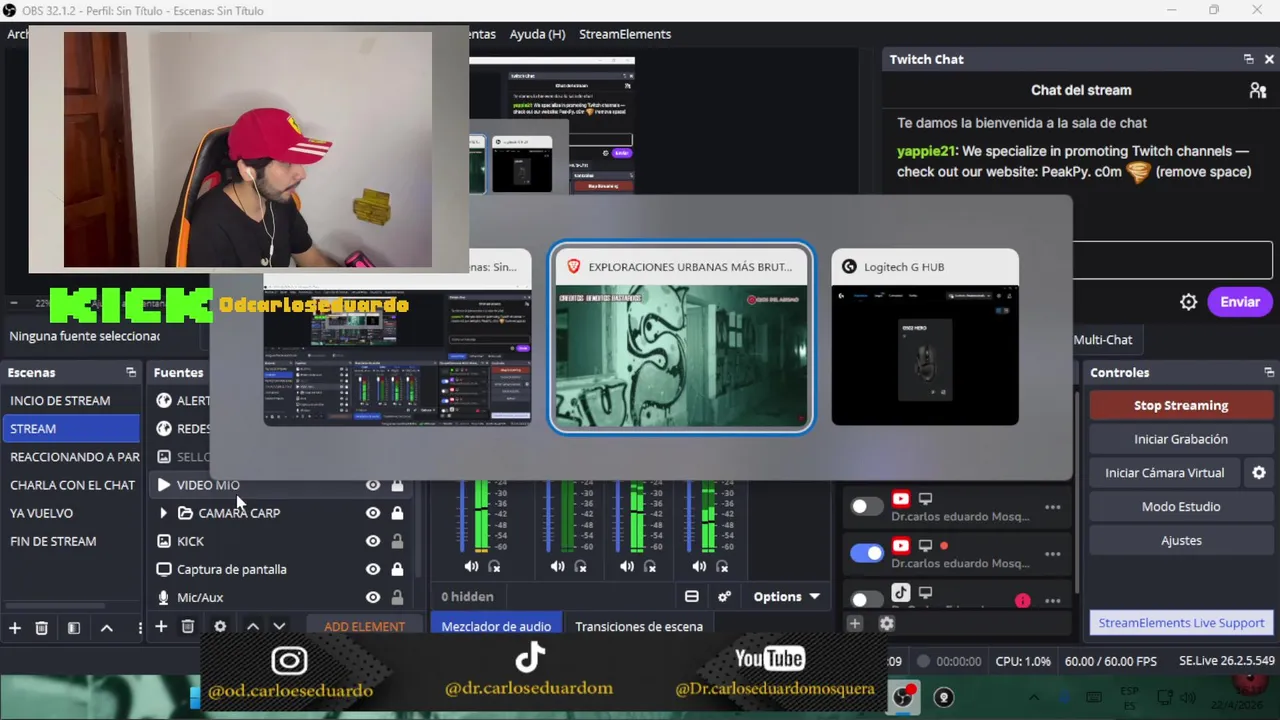Viewport: 1280px width, 720px height.
Task: Open the Ayuda (H) menu
Action: coord(537,34)
